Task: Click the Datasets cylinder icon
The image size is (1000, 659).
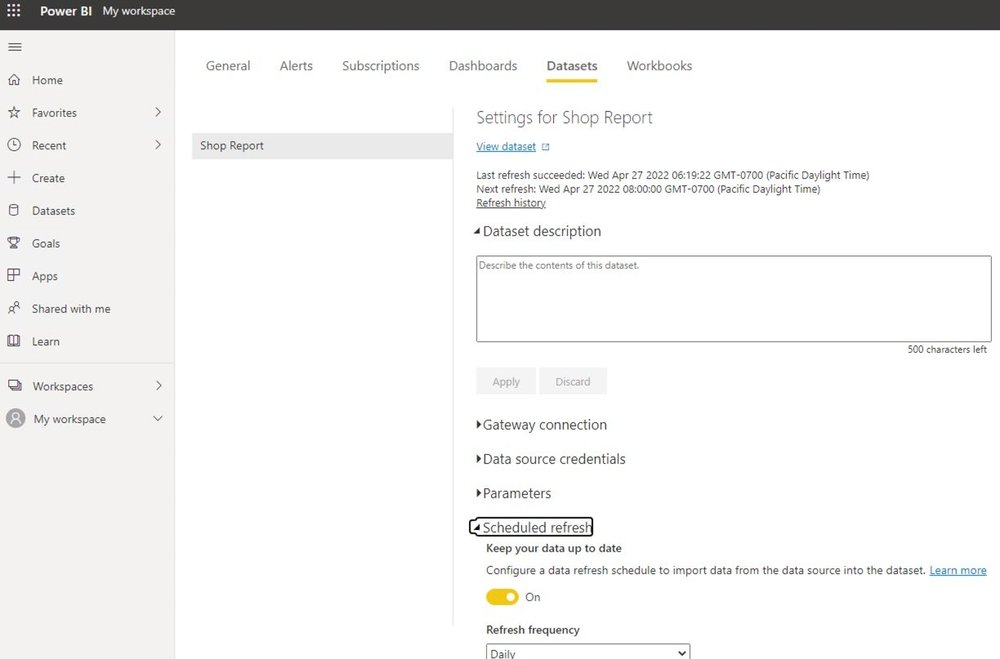Action: (x=14, y=210)
